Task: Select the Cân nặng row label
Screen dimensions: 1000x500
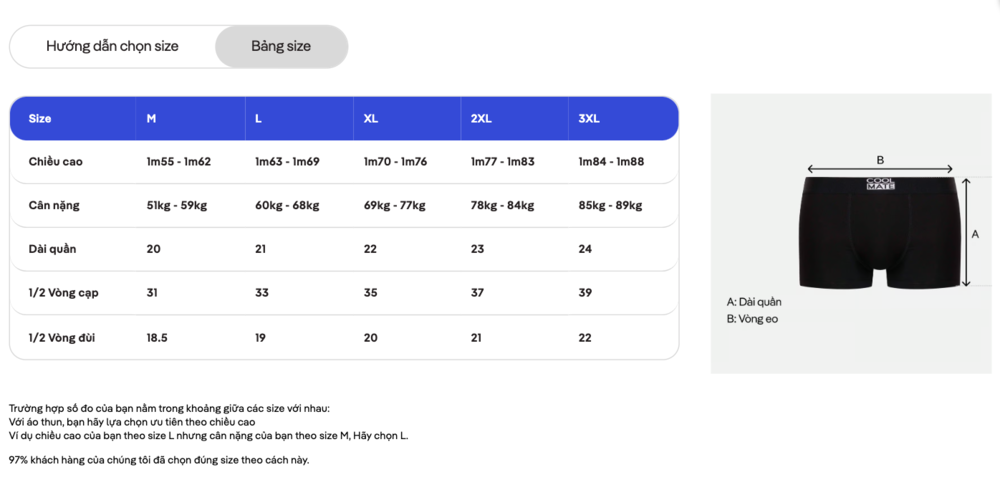Action: point(54,206)
